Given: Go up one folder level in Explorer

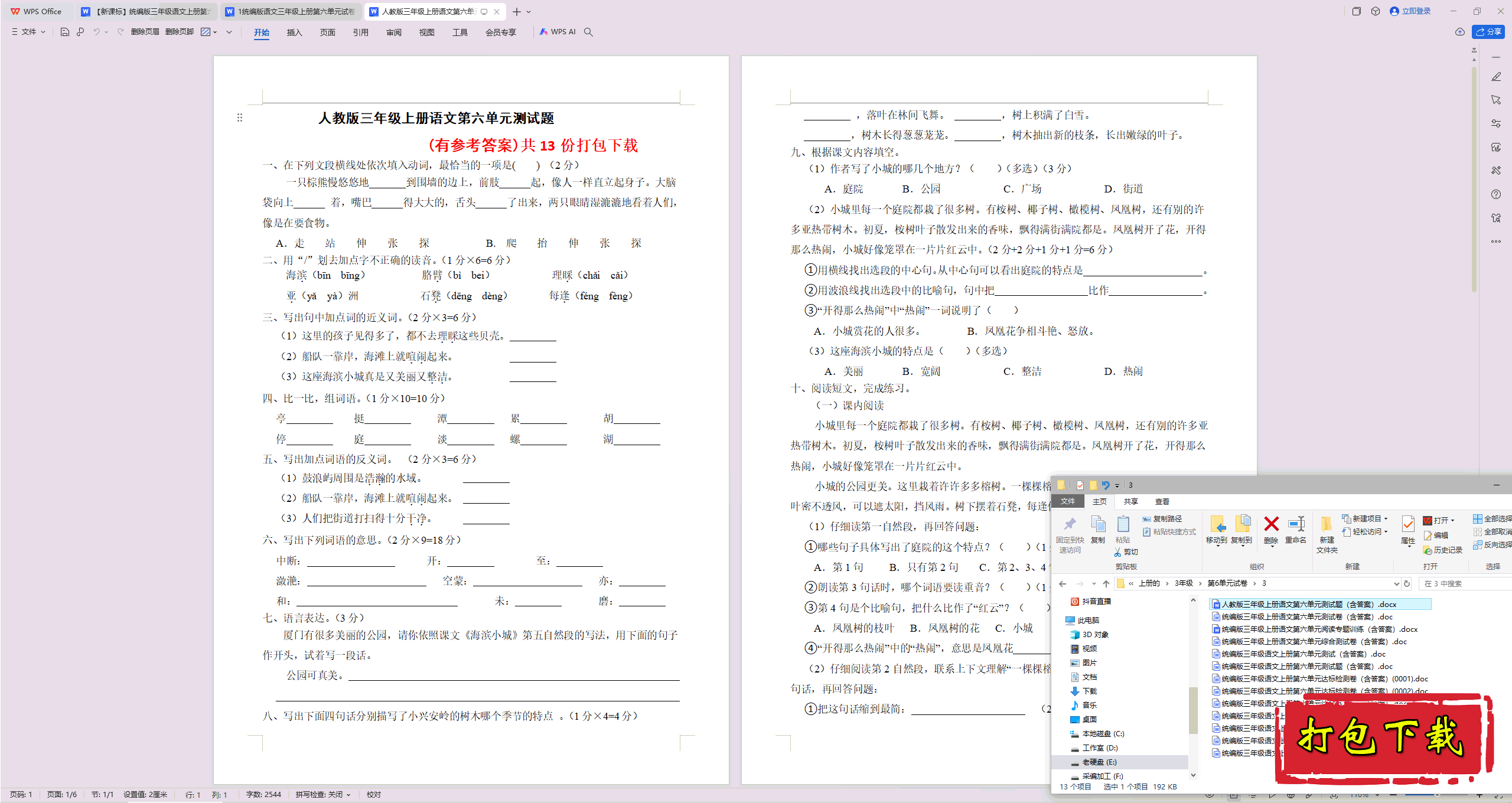Looking at the screenshot, I should click(1106, 583).
